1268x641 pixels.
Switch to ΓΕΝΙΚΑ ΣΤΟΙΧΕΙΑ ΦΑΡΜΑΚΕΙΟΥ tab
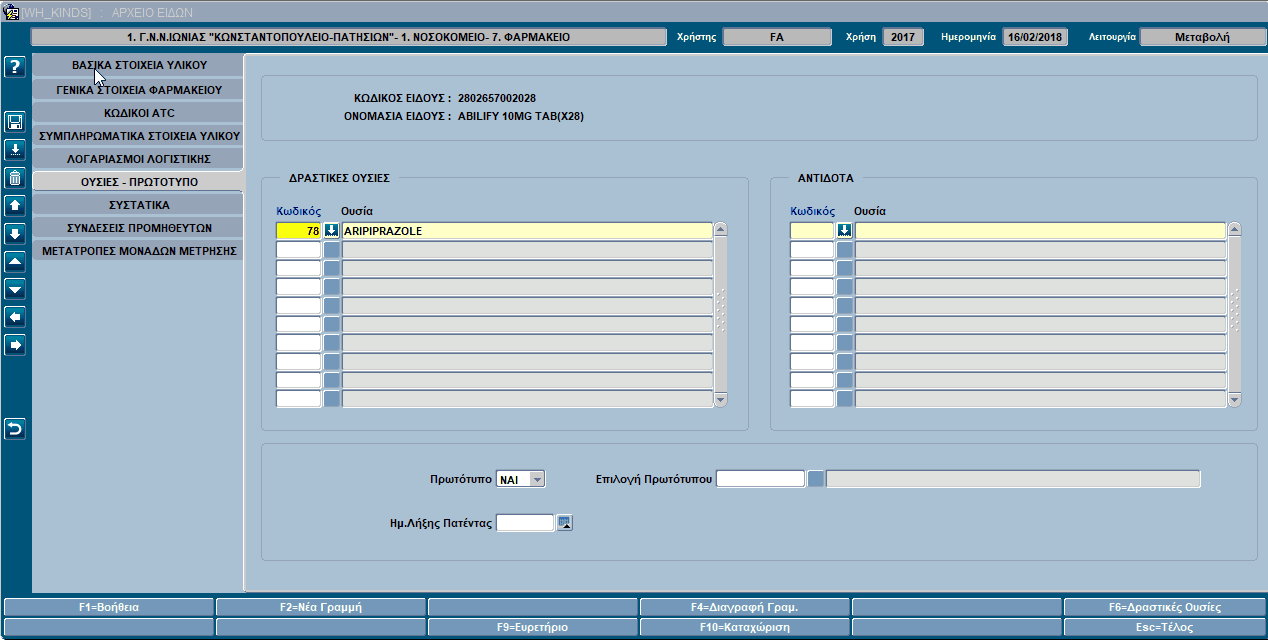pyautogui.click(x=138, y=89)
